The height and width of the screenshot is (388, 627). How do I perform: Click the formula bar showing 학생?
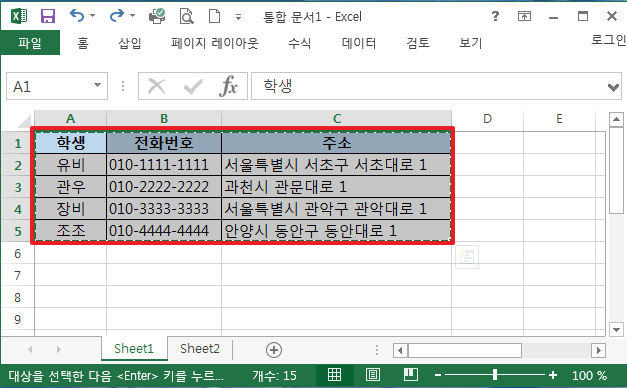pyautogui.click(x=428, y=86)
